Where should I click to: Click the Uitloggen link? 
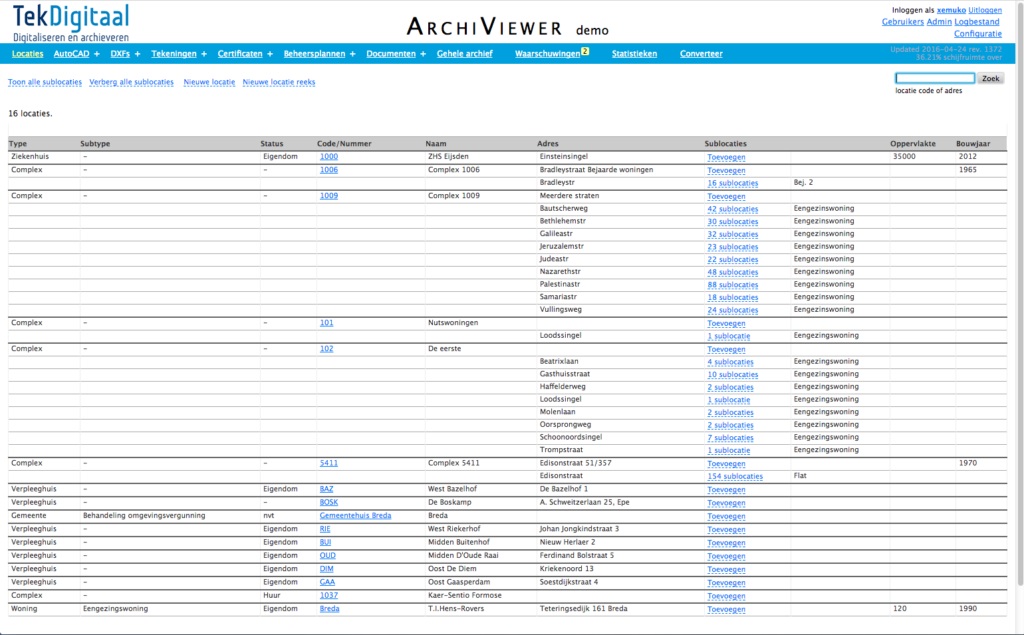985,10
